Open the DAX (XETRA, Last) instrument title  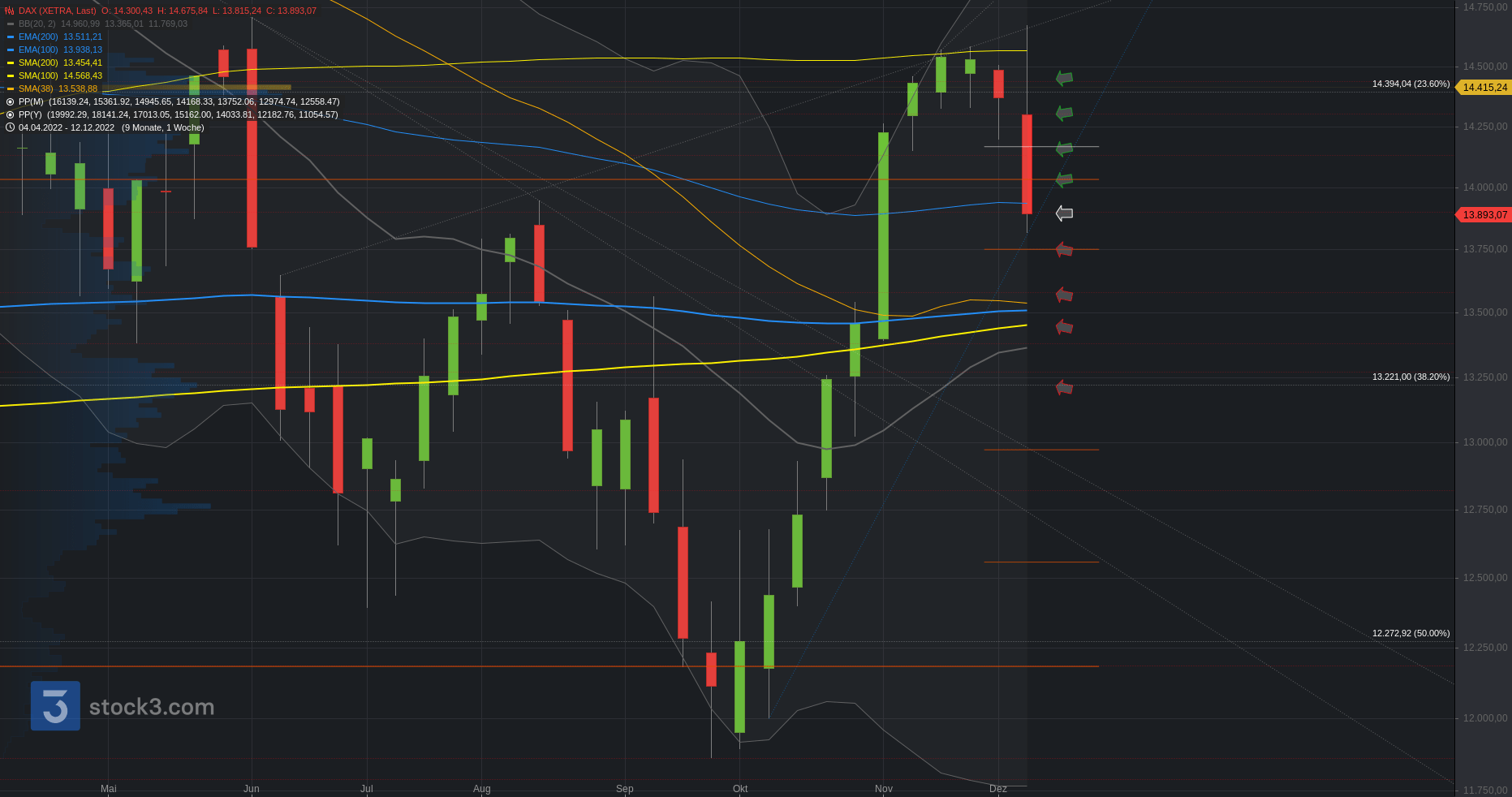click(x=57, y=11)
